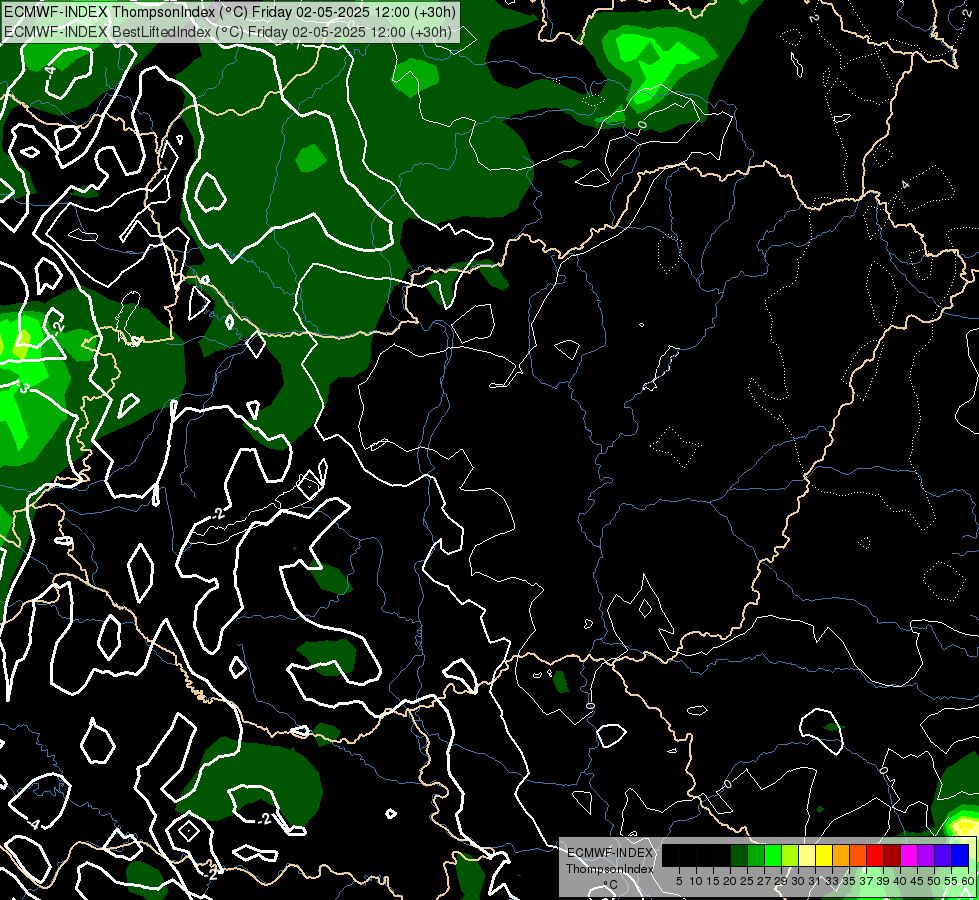Viewport: 979px width, 900px height.
Task: Pick the violet 50–55 legend swatch
Action: 943,855
